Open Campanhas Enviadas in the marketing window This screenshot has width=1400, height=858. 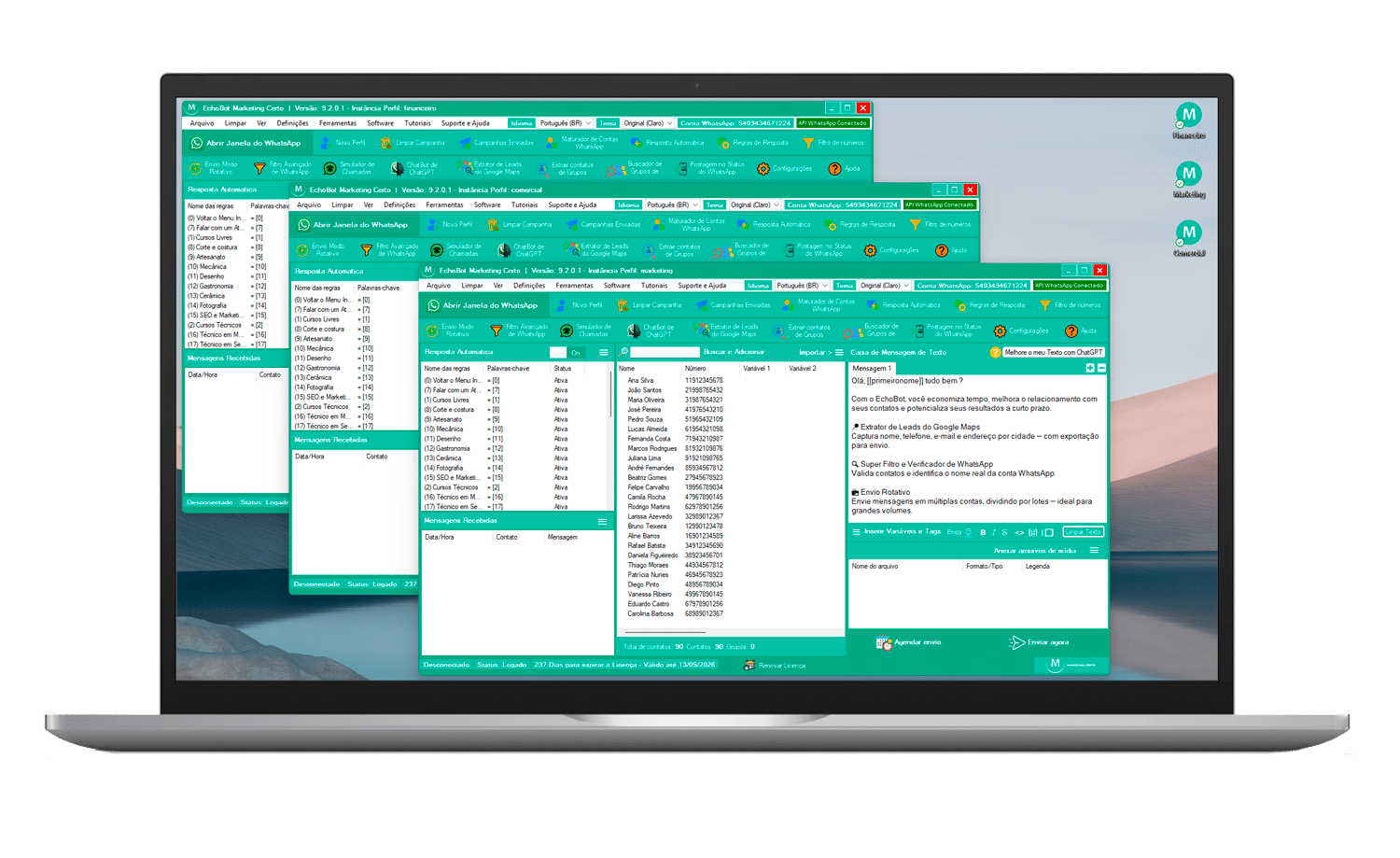[733, 305]
